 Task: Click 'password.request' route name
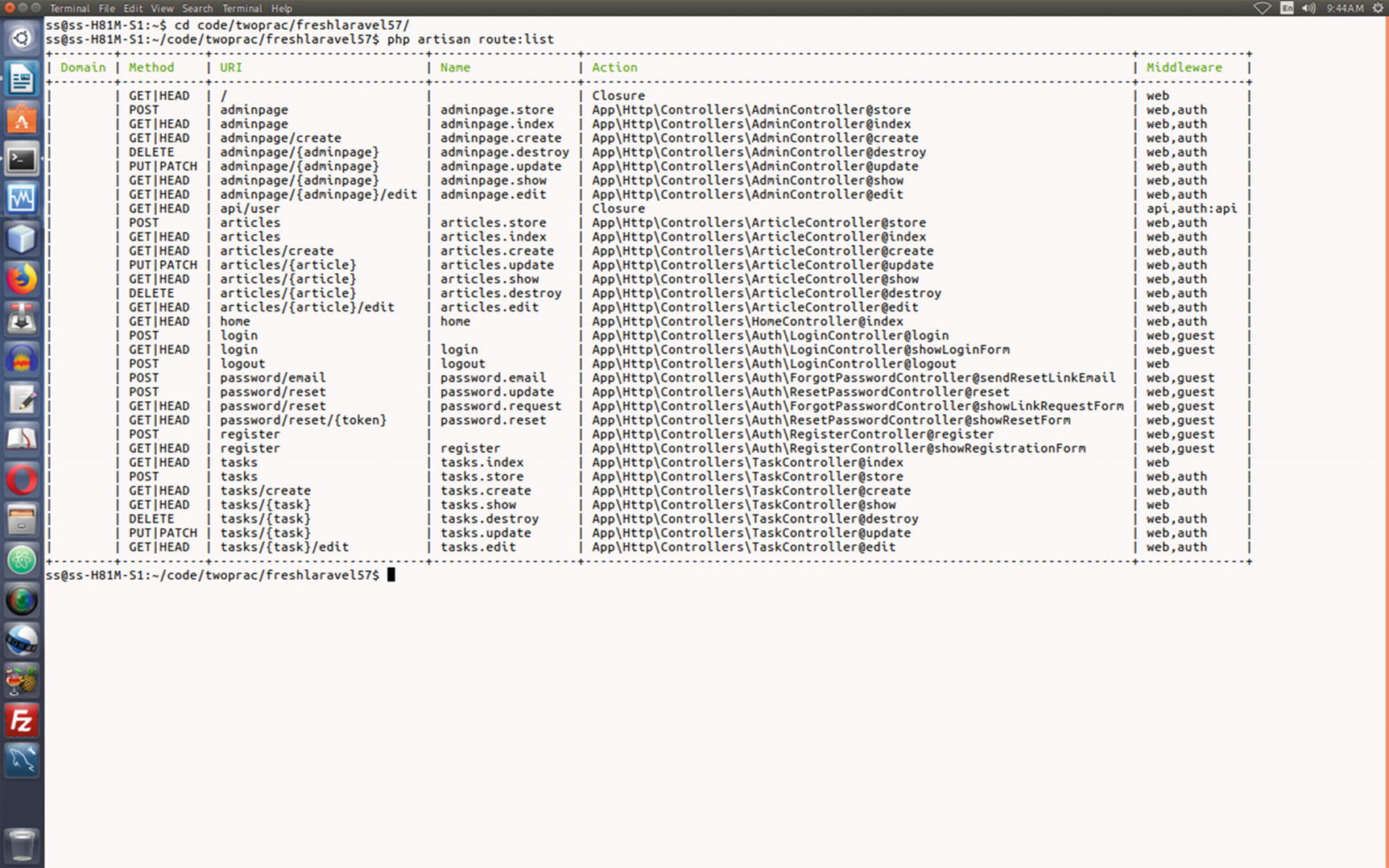point(501,406)
